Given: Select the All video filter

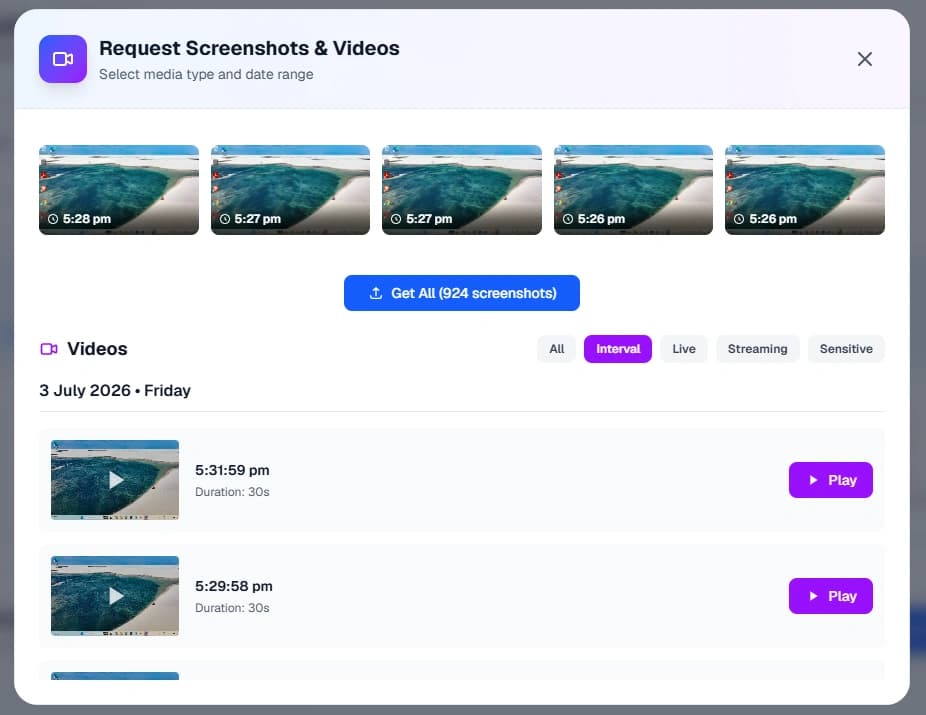Looking at the screenshot, I should pos(556,349).
